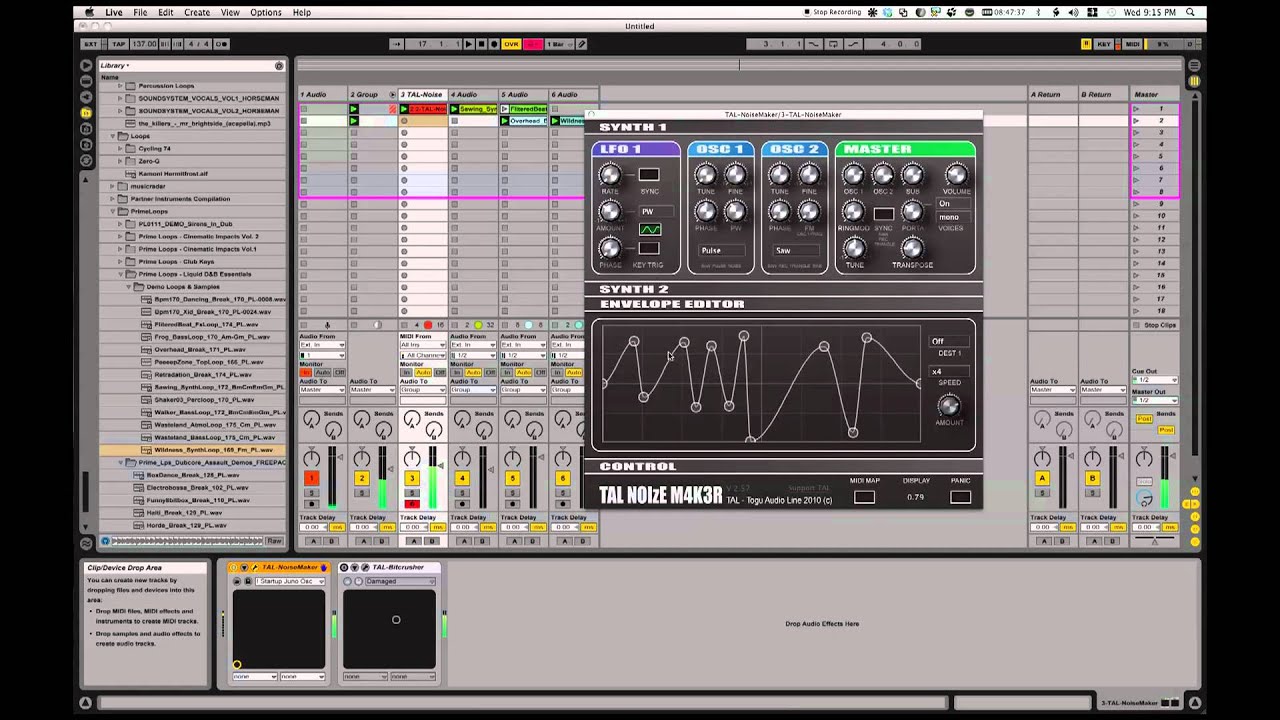Open track 3 MIDI From dropdown
The height and width of the screenshot is (720, 1280).
(422, 344)
